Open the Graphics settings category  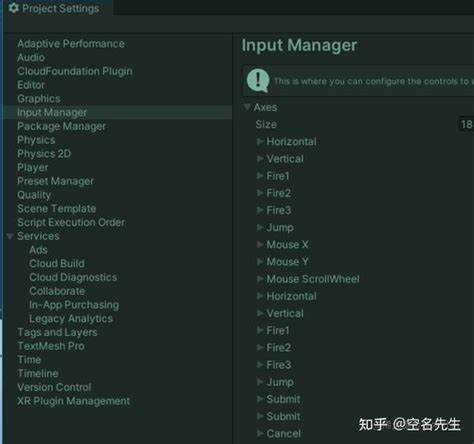point(39,99)
